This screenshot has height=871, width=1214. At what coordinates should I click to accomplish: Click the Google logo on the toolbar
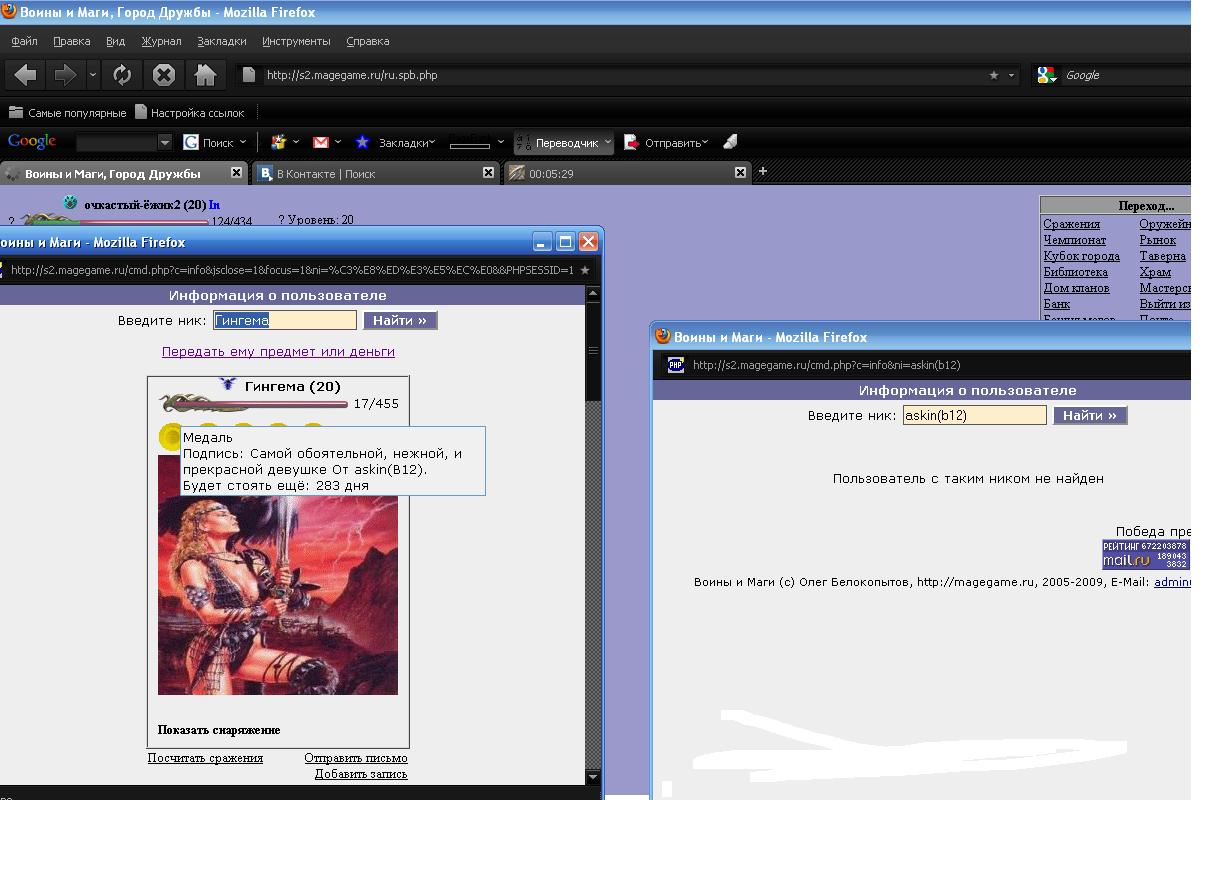(32, 142)
